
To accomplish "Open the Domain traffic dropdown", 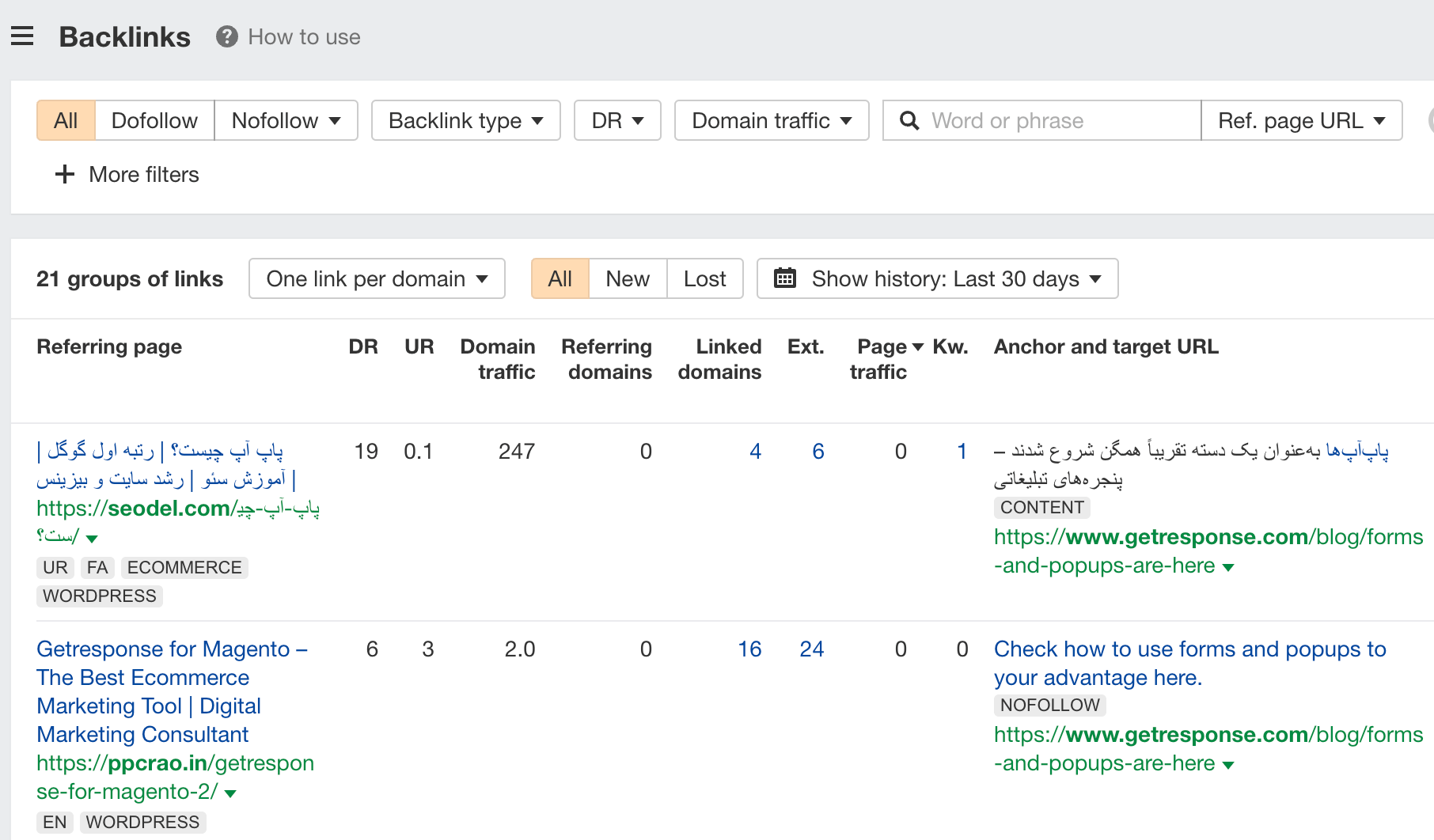I will (x=770, y=120).
